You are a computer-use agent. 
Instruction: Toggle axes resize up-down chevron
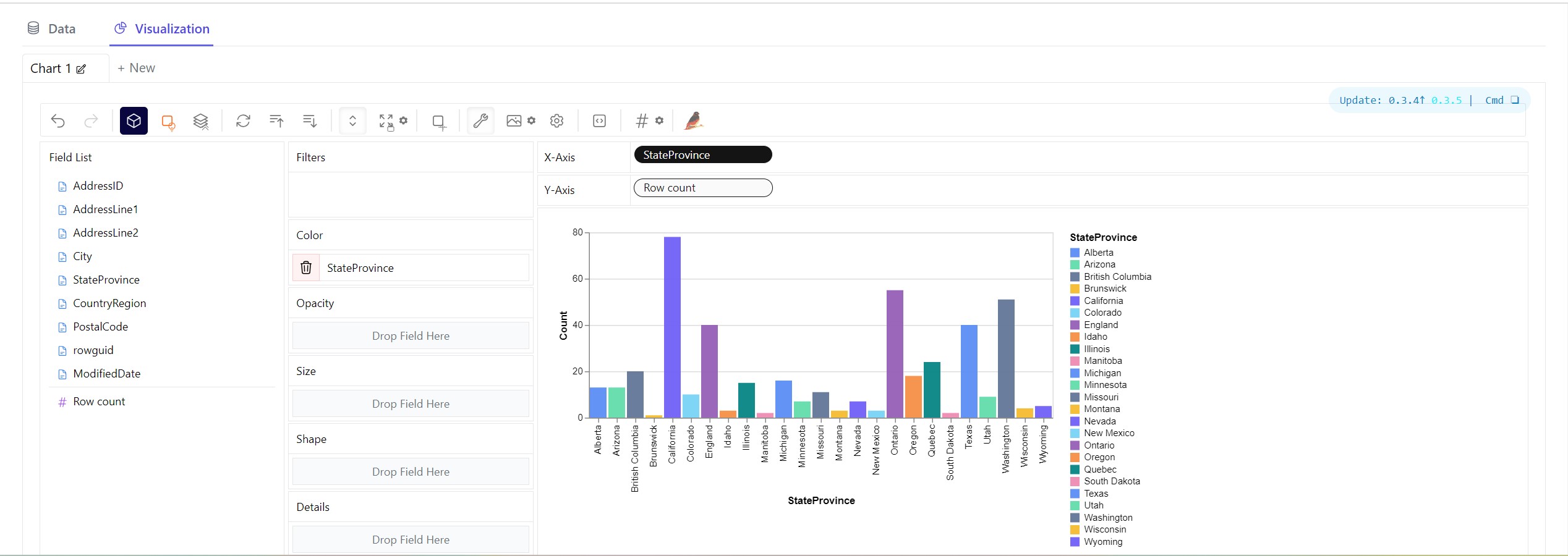[x=352, y=121]
